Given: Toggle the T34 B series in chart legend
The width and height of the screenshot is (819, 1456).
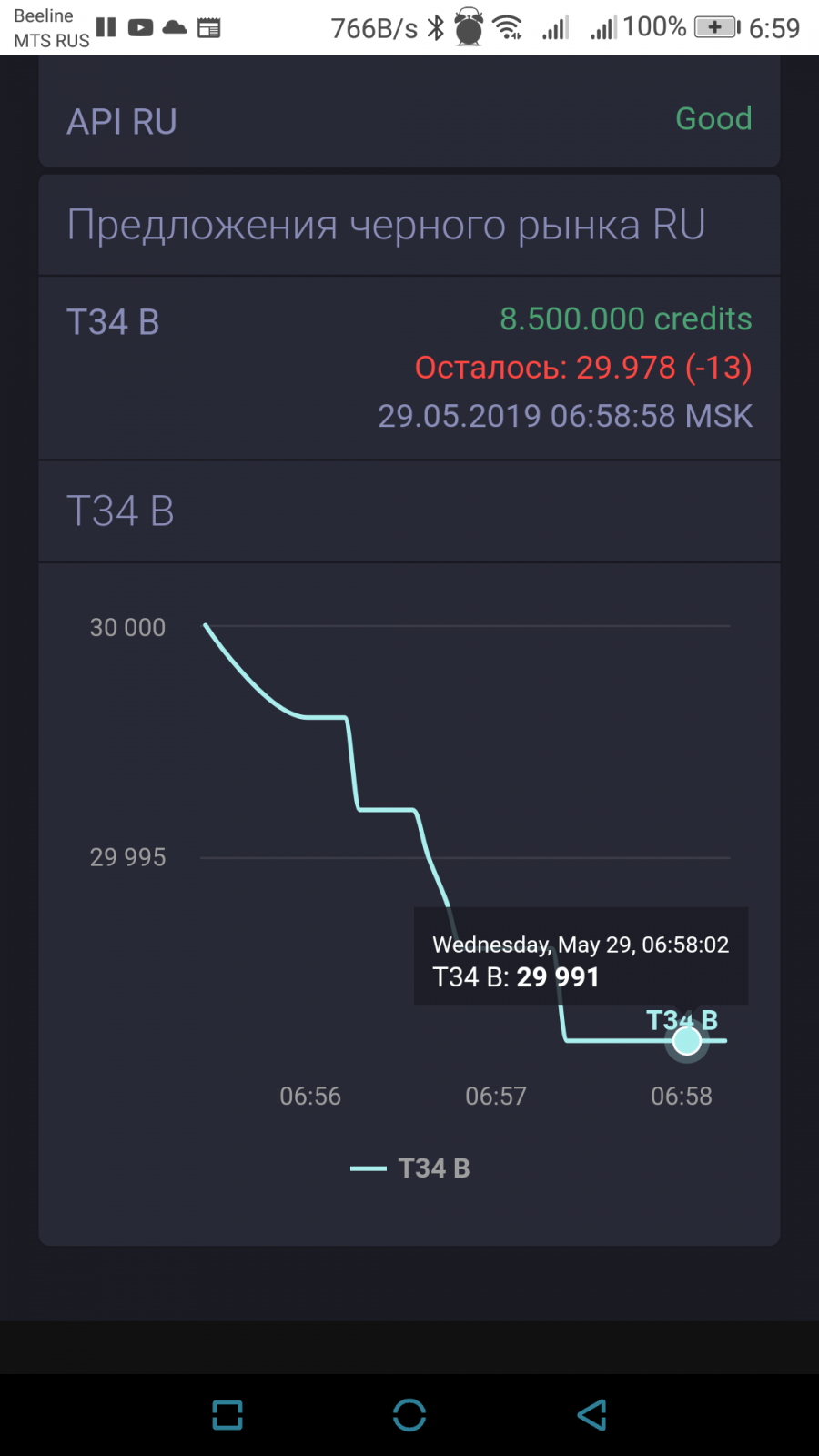Looking at the screenshot, I should [x=410, y=1168].
